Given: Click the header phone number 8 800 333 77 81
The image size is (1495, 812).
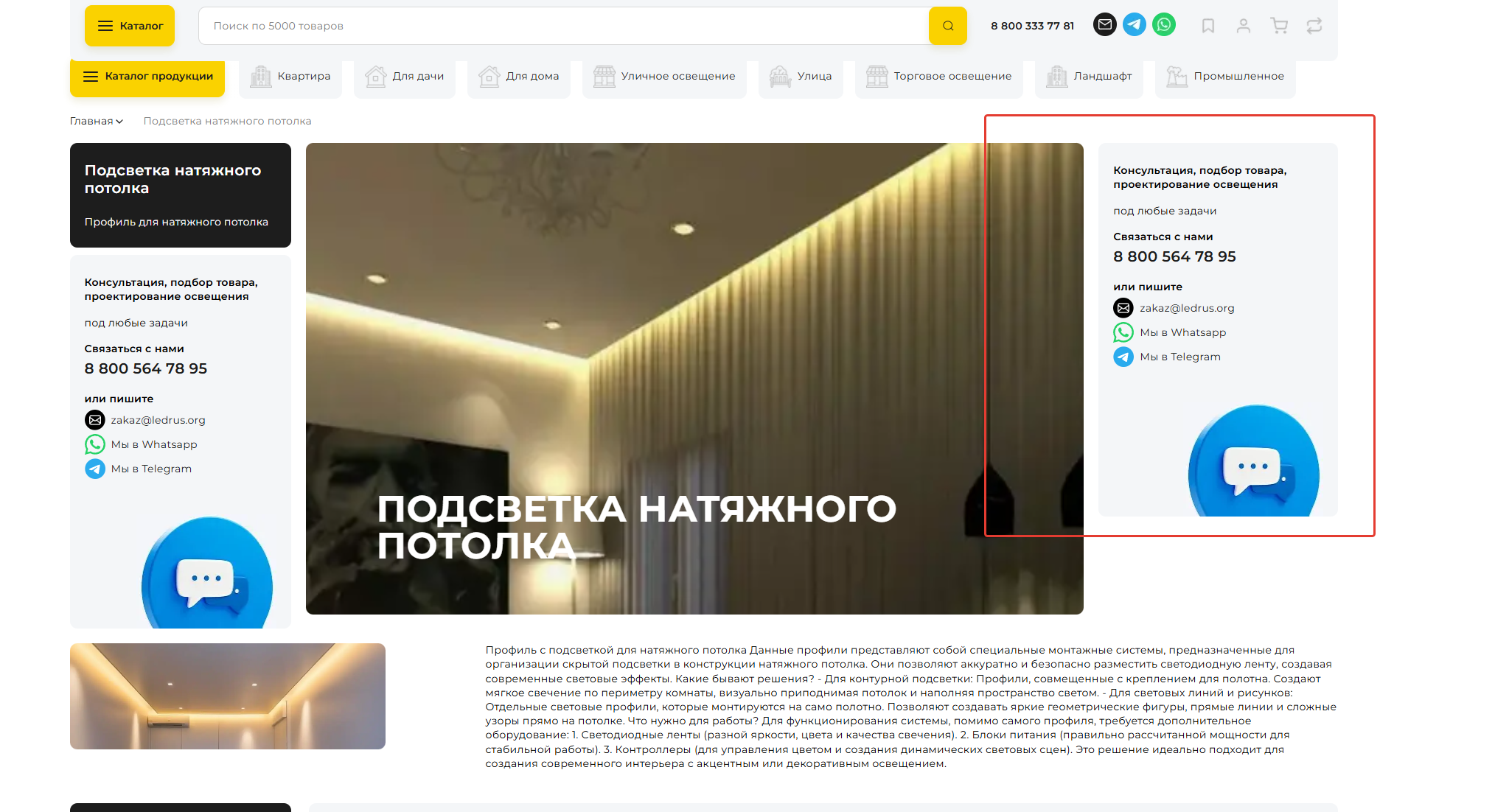Looking at the screenshot, I should [1031, 26].
